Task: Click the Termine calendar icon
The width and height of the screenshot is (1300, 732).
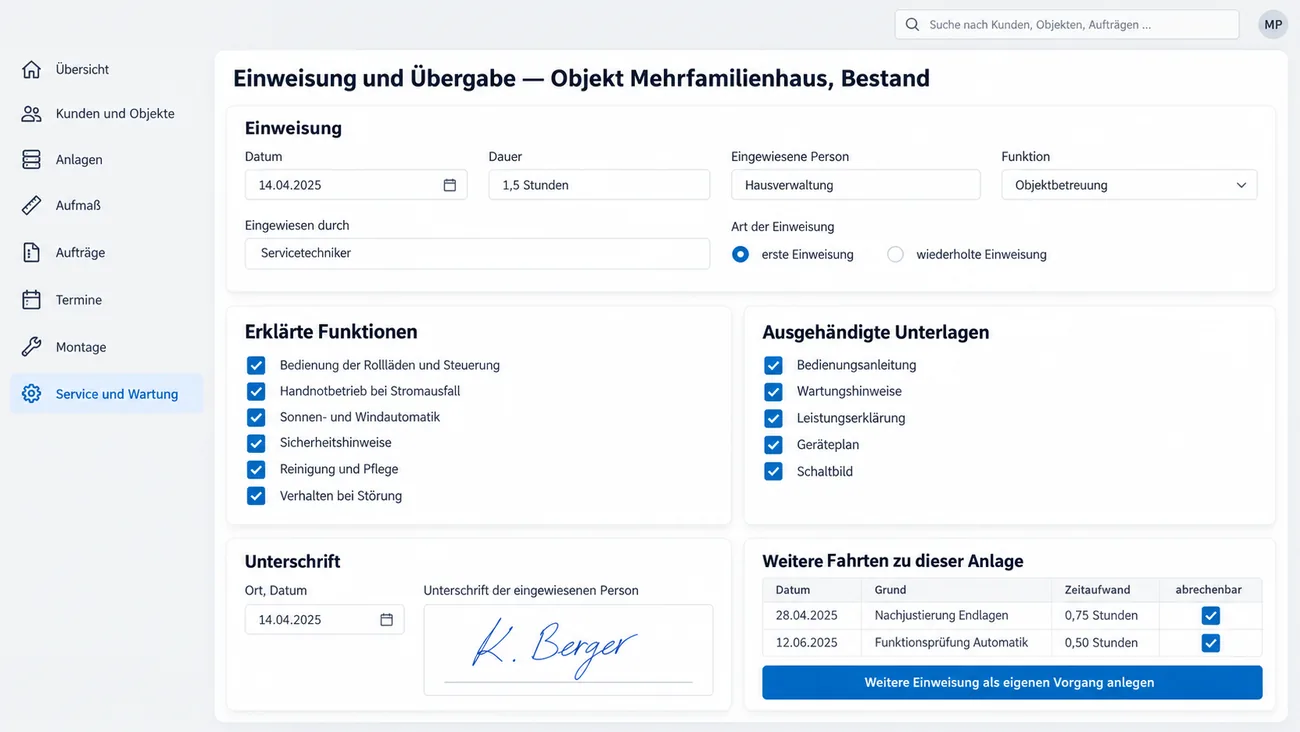Action: [31, 300]
